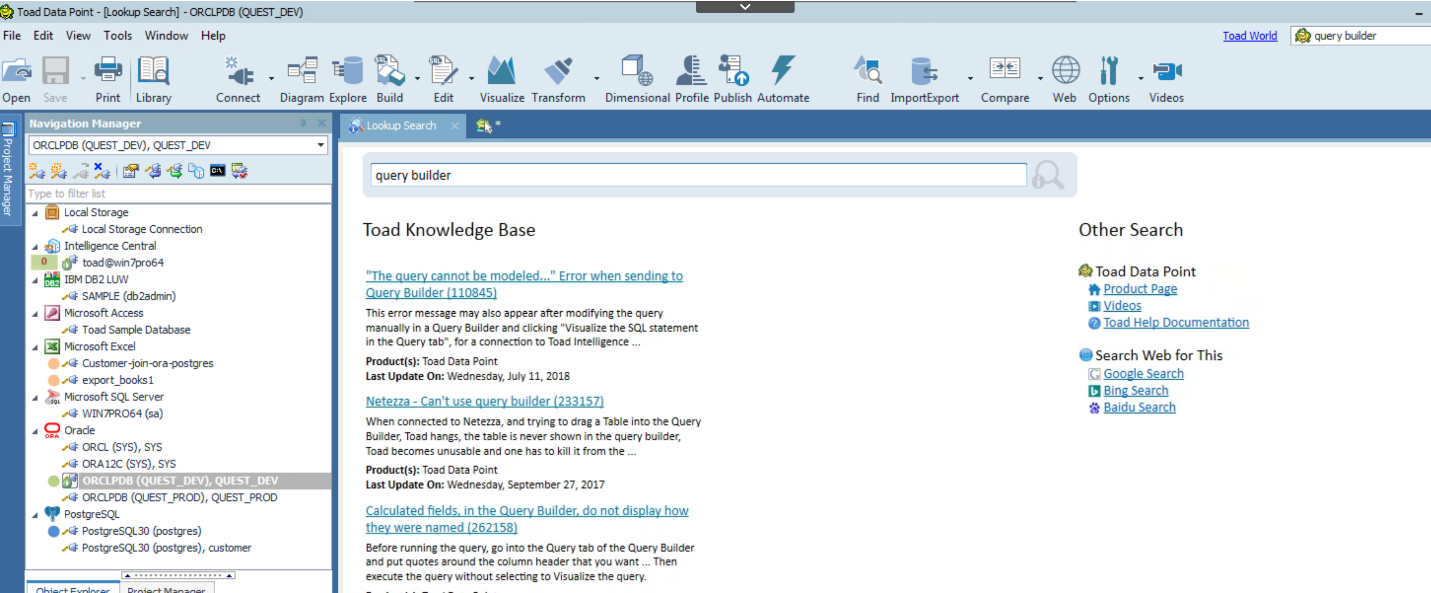Viewport: 1431px width, 593px height.
Task: Click the Type to filter list field
Action: (x=178, y=194)
